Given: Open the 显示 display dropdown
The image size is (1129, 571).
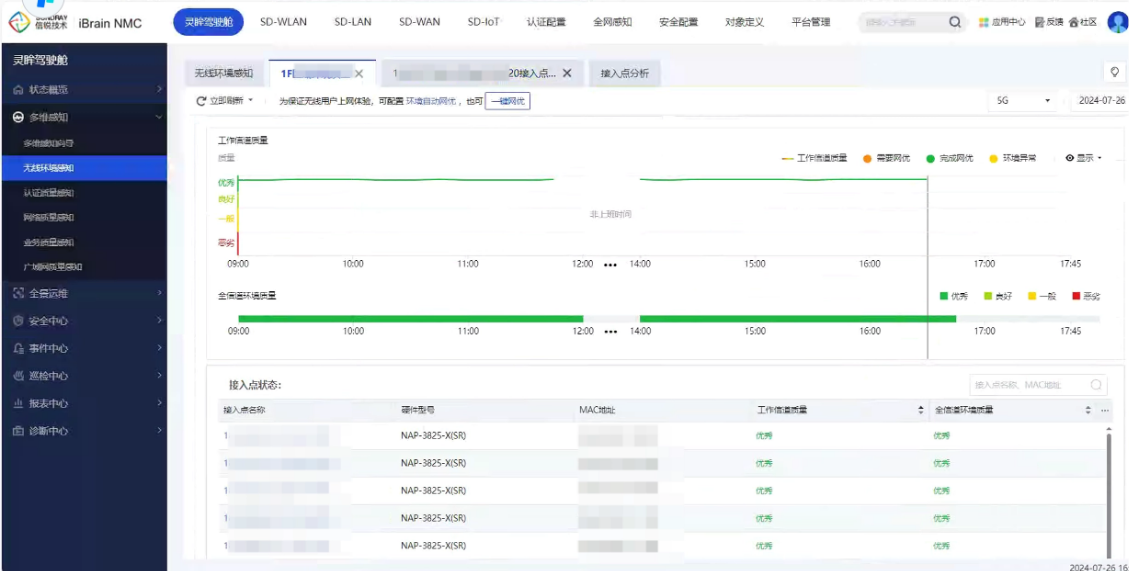Looking at the screenshot, I should [1083, 158].
